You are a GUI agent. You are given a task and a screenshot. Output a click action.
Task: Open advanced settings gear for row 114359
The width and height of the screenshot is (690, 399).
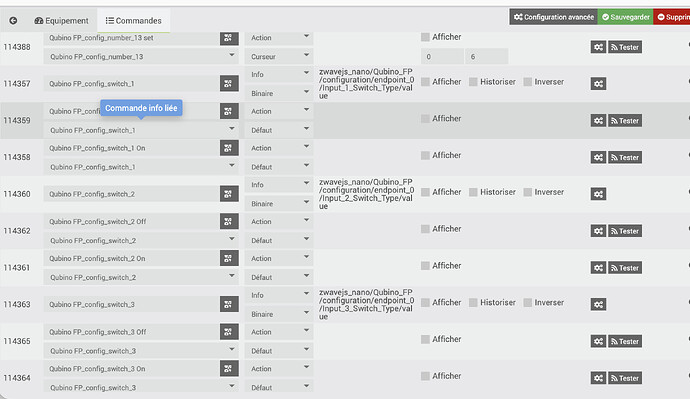(x=598, y=121)
